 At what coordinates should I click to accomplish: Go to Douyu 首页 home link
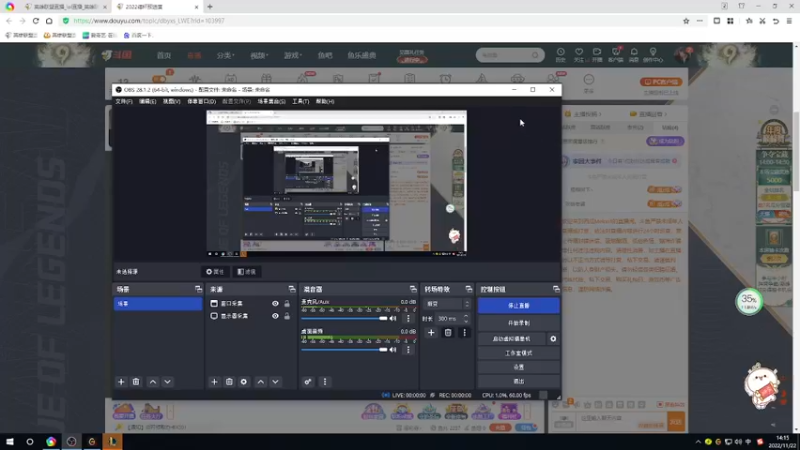[164, 55]
